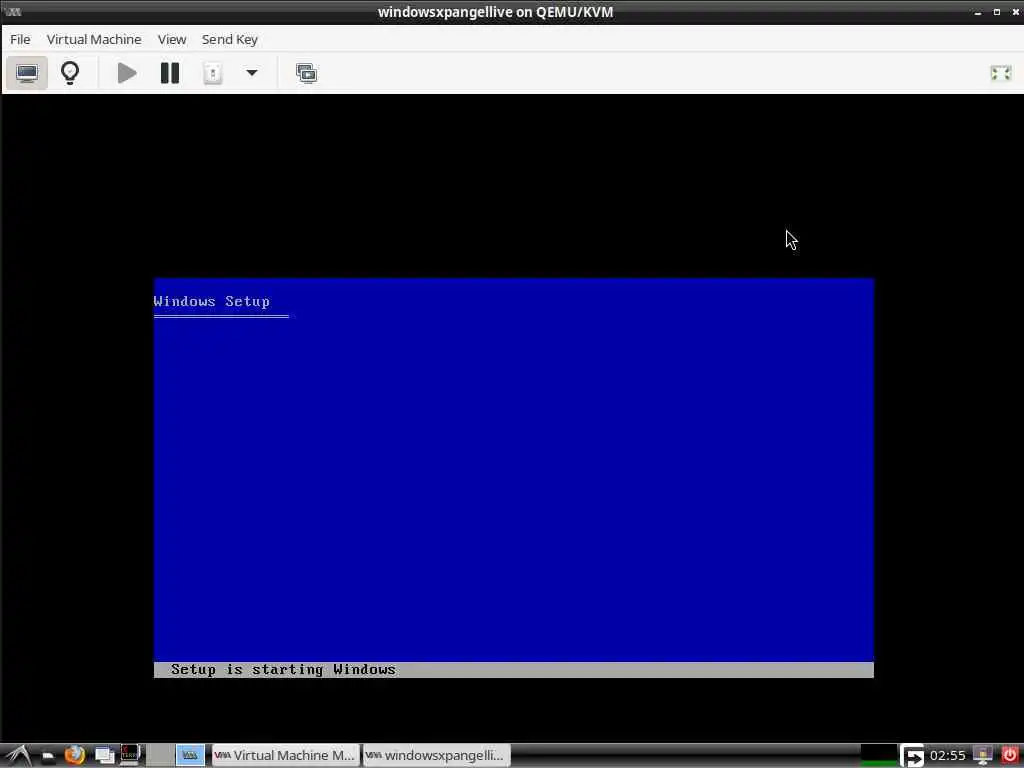The width and height of the screenshot is (1024, 768).
Task: Open the Virtual Machine menu
Action: point(94,39)
